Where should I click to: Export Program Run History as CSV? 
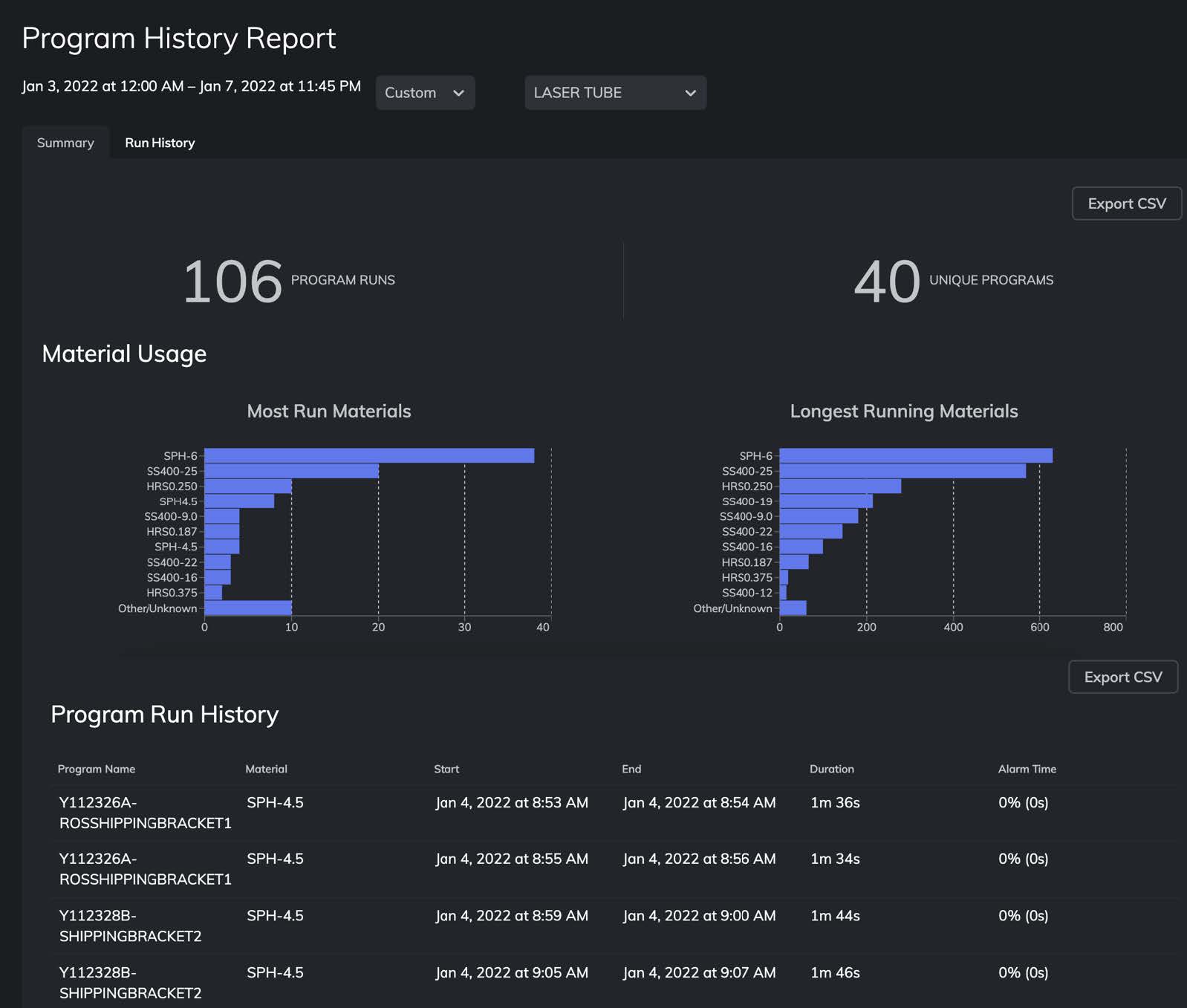point(1122,677)
